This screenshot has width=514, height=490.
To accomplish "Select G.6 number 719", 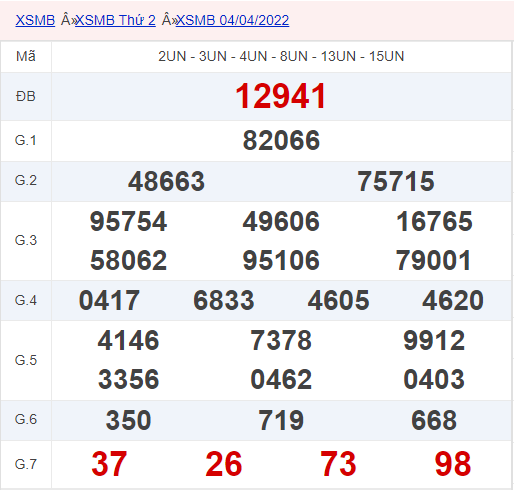I will point(281,420).
